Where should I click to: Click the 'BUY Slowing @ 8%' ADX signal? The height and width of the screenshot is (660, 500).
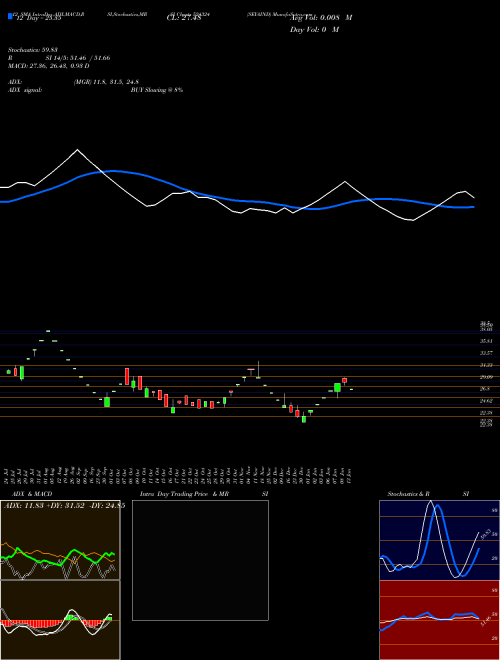click(x=157, y=90)
